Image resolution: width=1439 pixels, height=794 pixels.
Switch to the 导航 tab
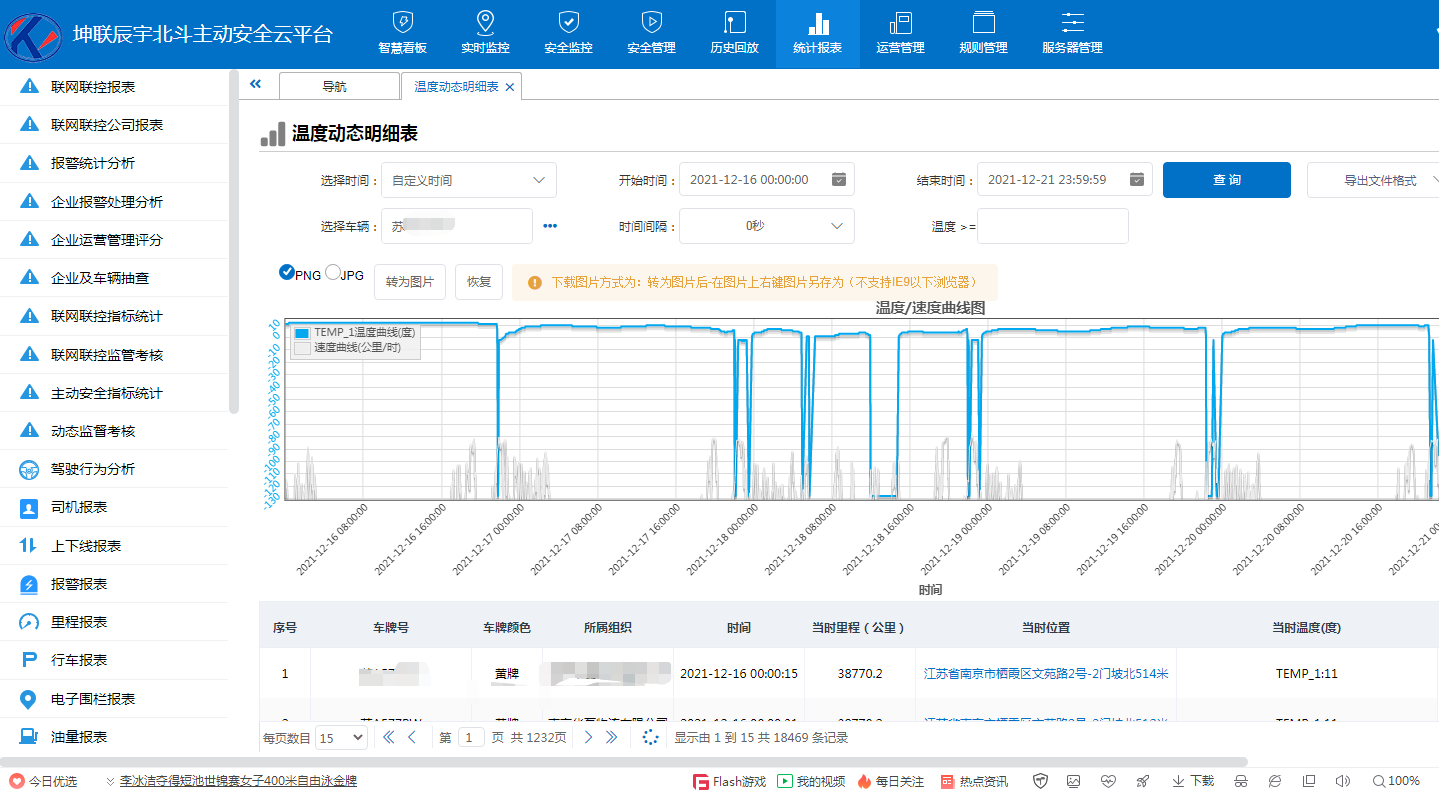point(334,87)
